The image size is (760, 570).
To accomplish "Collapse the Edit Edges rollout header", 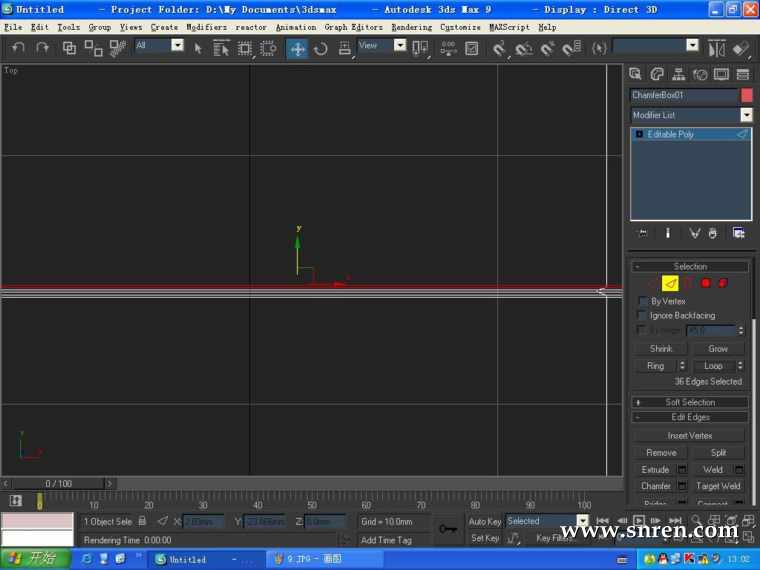I will [x=690, y=417].
